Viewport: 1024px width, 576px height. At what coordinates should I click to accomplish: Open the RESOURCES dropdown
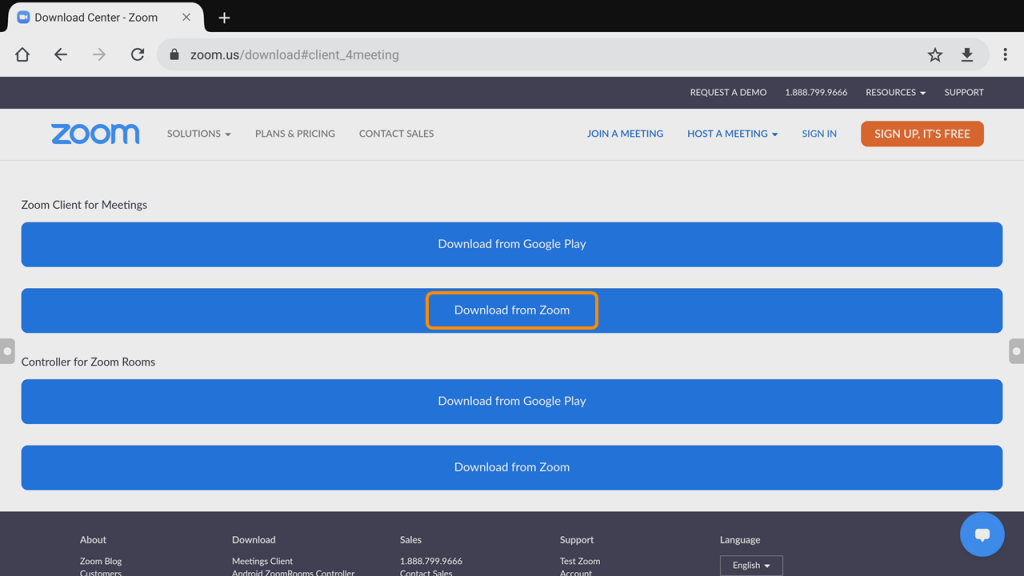[894, 92]
